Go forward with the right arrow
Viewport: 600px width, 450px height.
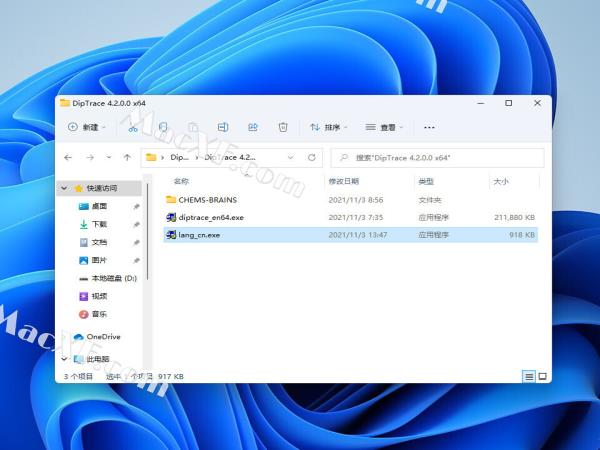click(x=90, y=157)
